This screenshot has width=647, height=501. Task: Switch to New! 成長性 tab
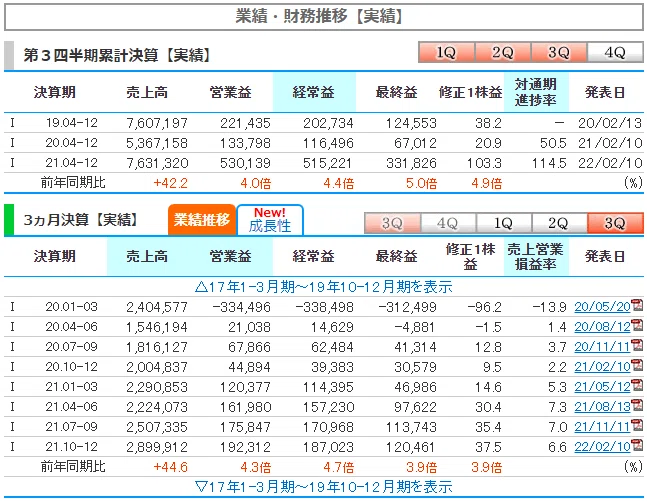[x=270, y=220]
